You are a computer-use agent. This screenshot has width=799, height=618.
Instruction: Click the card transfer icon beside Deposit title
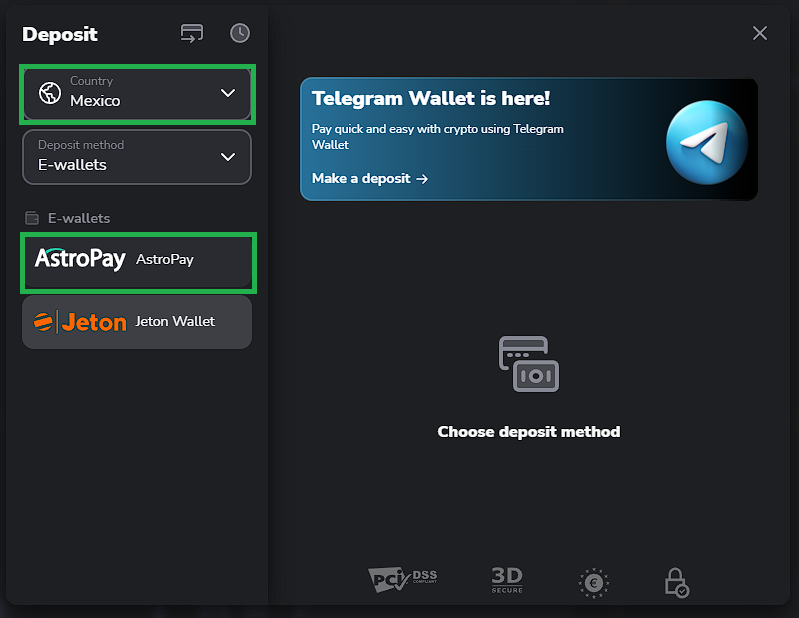(191, 33)
